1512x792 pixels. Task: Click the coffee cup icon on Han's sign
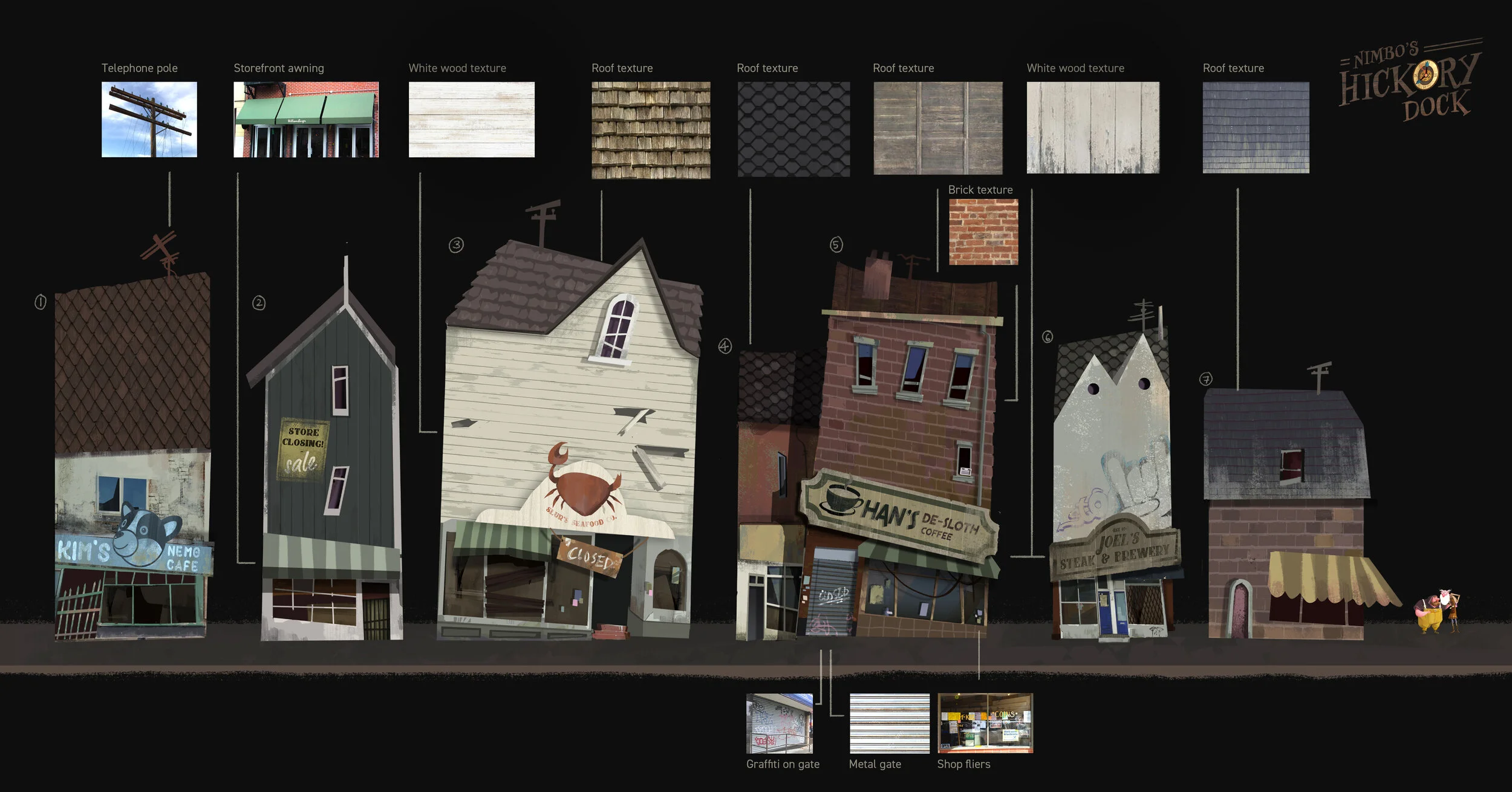pos(842,499)
